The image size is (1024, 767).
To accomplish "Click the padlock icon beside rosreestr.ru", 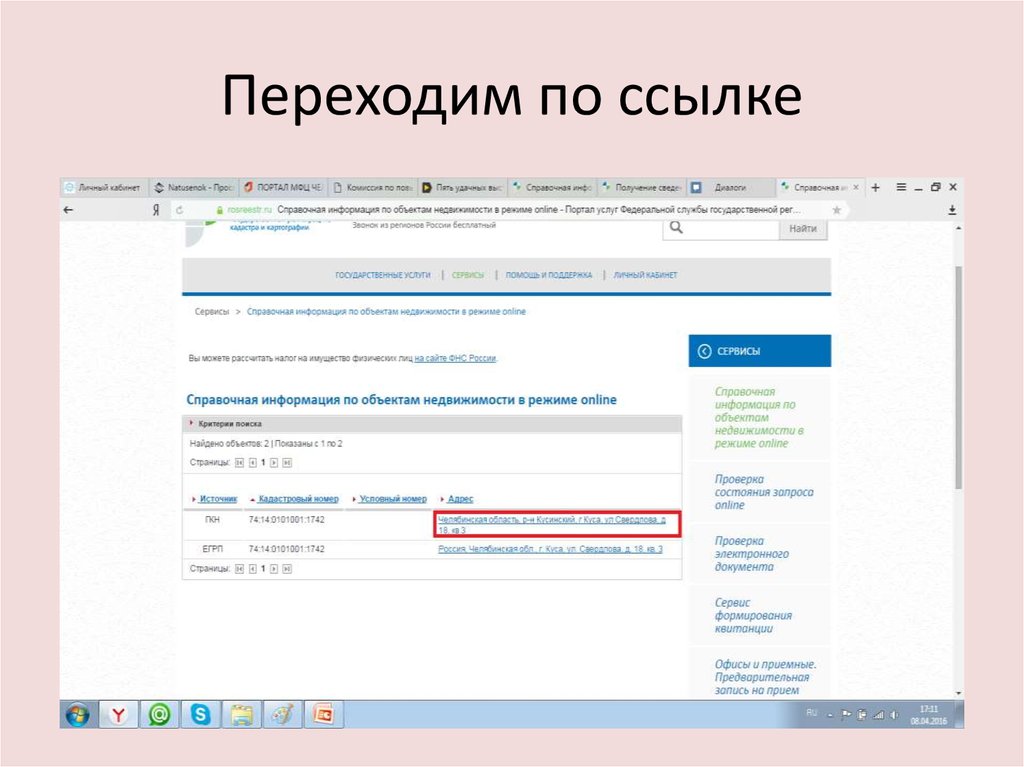I will pos(221,209).
